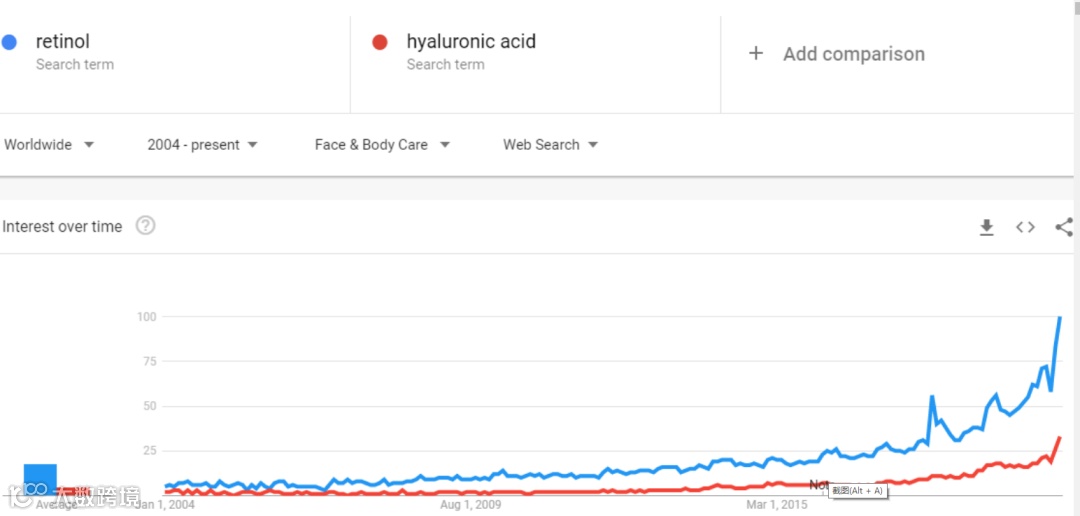Edit the retinol search term

point(62,42)
